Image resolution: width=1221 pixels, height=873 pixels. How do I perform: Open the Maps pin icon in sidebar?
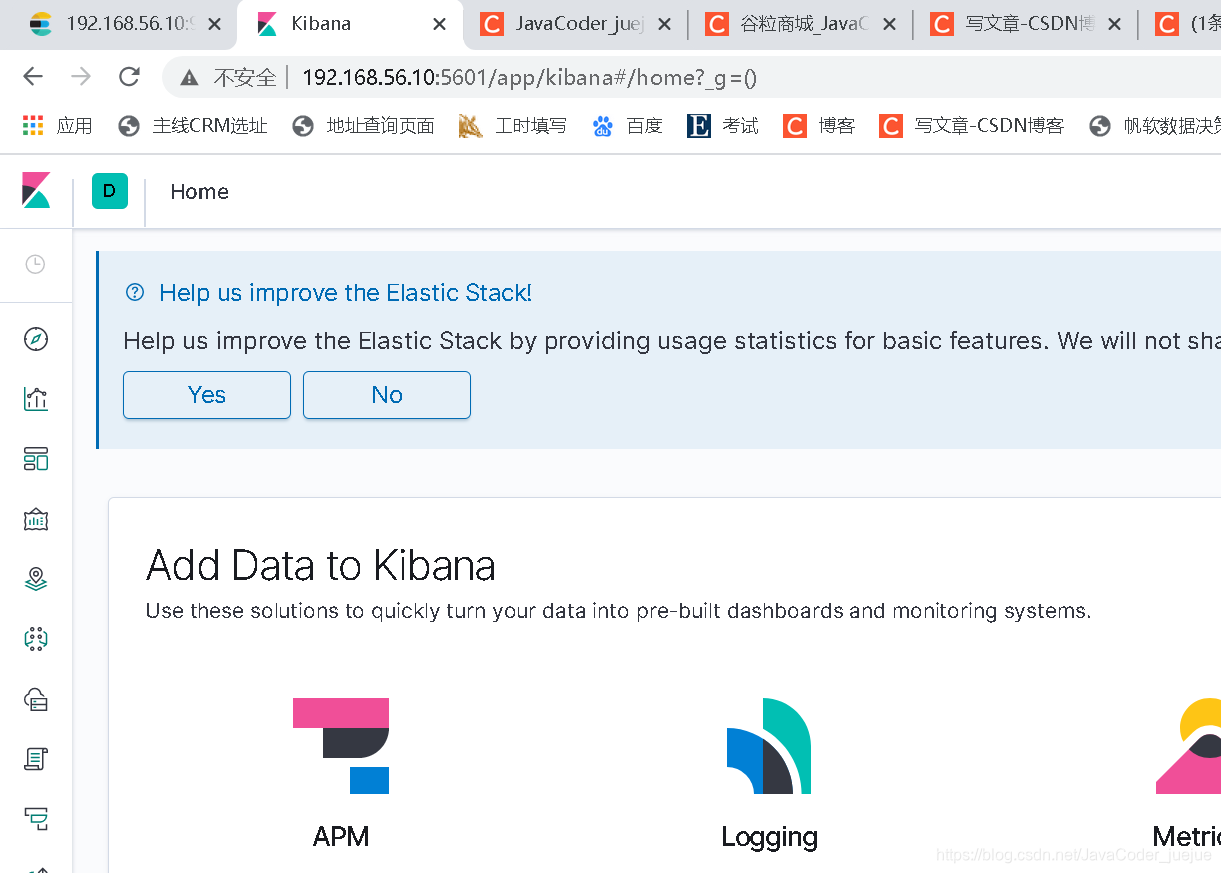(x=36, y=579)
